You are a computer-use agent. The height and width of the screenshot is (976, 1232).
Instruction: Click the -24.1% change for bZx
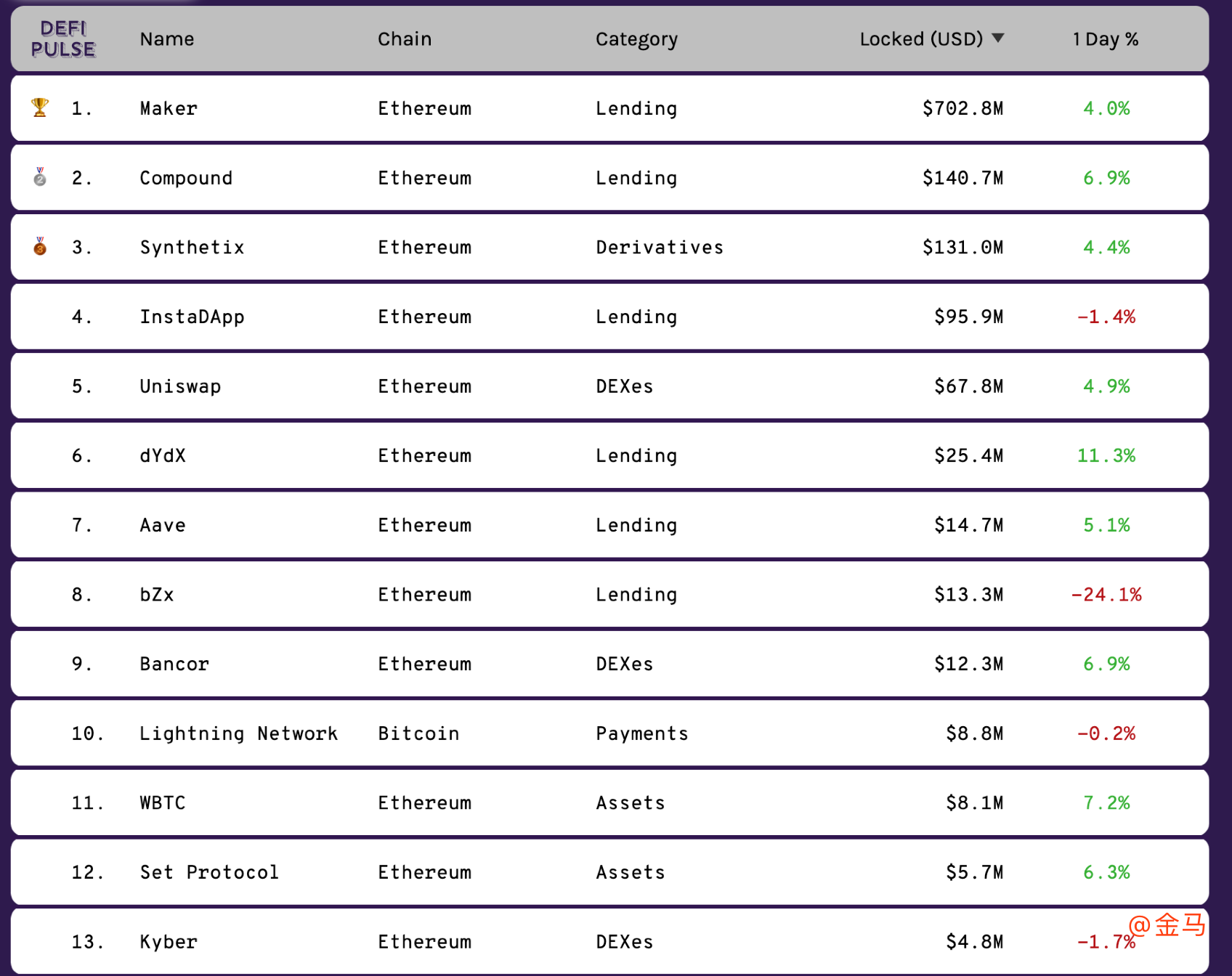pyautogui.click(x=1106, y=594)
